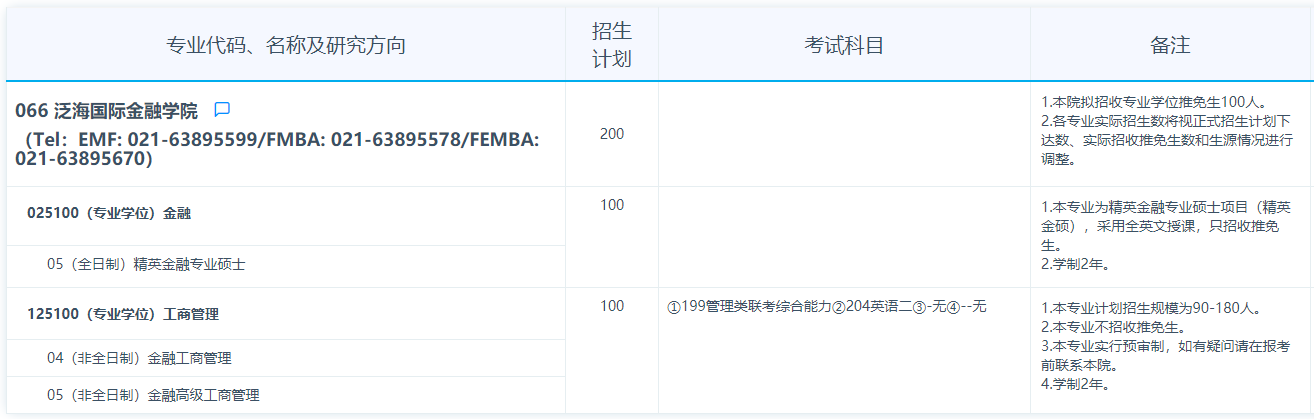Select the 200 enrollment plan cell

(x=612, y=134)
